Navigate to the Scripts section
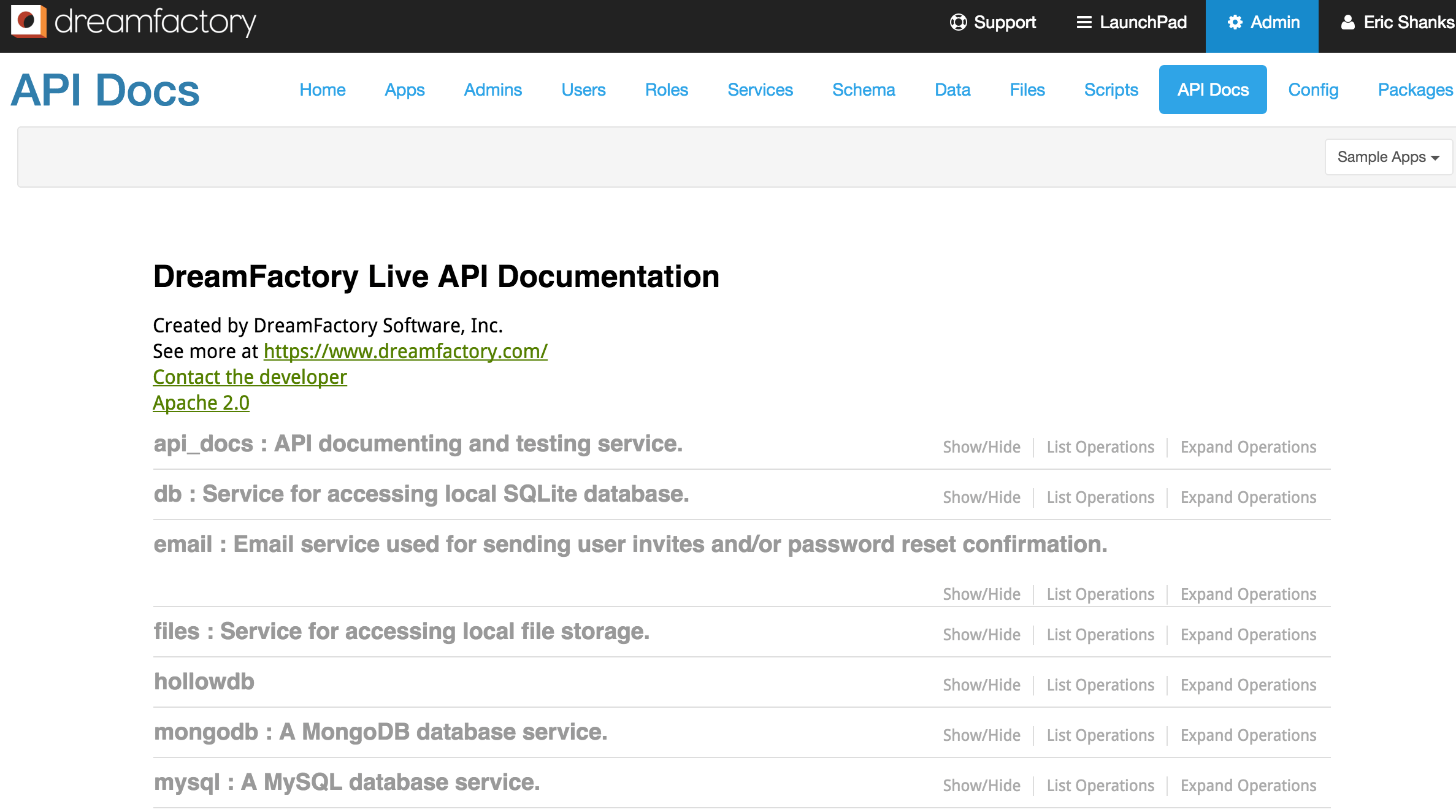 click(x=1111, y=90)
